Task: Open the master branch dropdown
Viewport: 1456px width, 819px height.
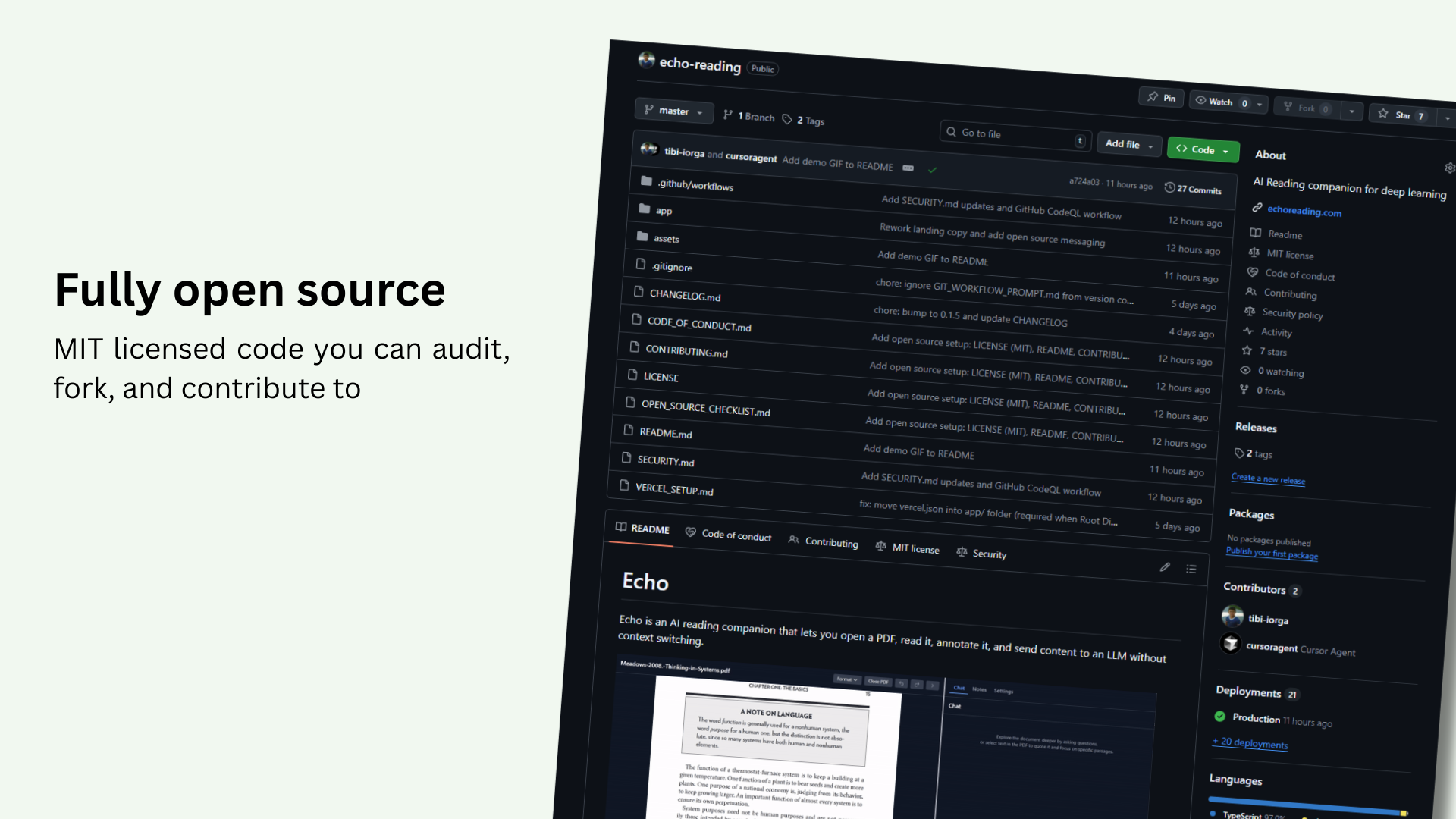Action: tap(673, 111)
